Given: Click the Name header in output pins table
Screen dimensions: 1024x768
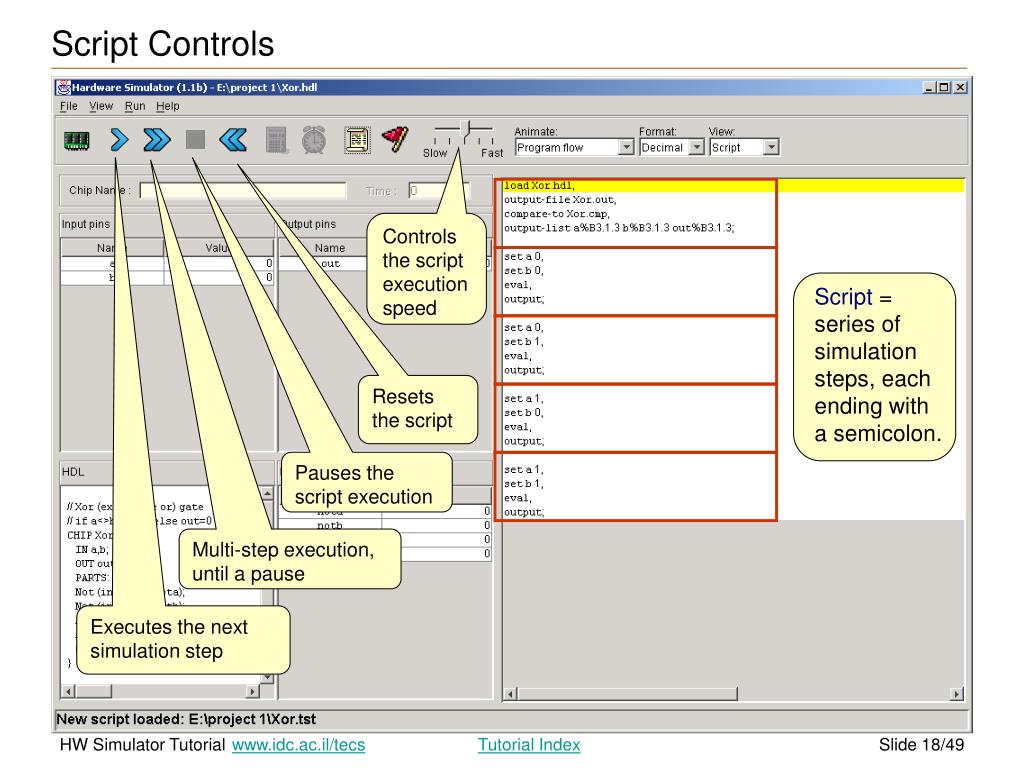Looking at the screenshot, I should click(330, 248).
